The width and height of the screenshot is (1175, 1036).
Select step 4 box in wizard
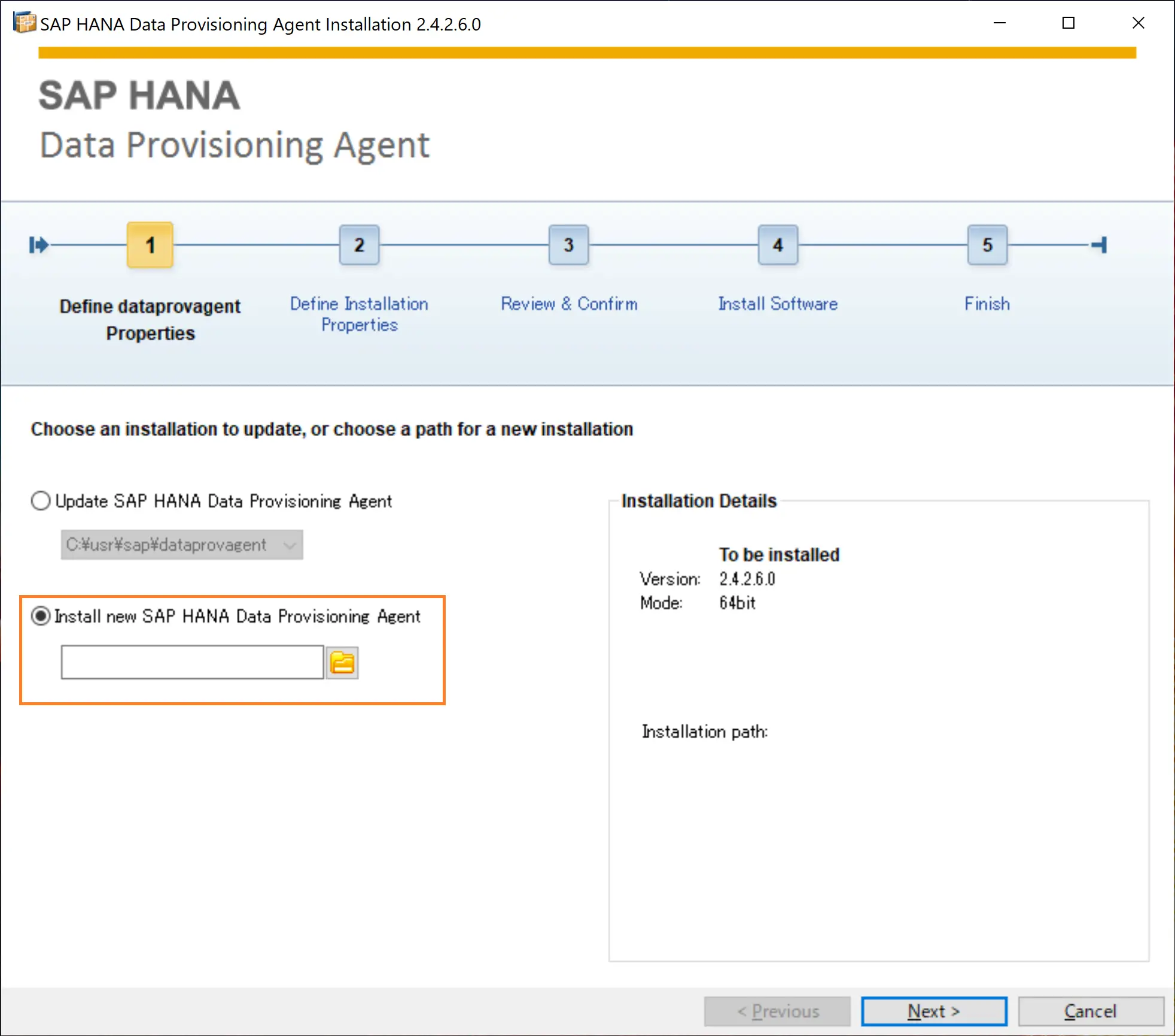pos(778,245)
